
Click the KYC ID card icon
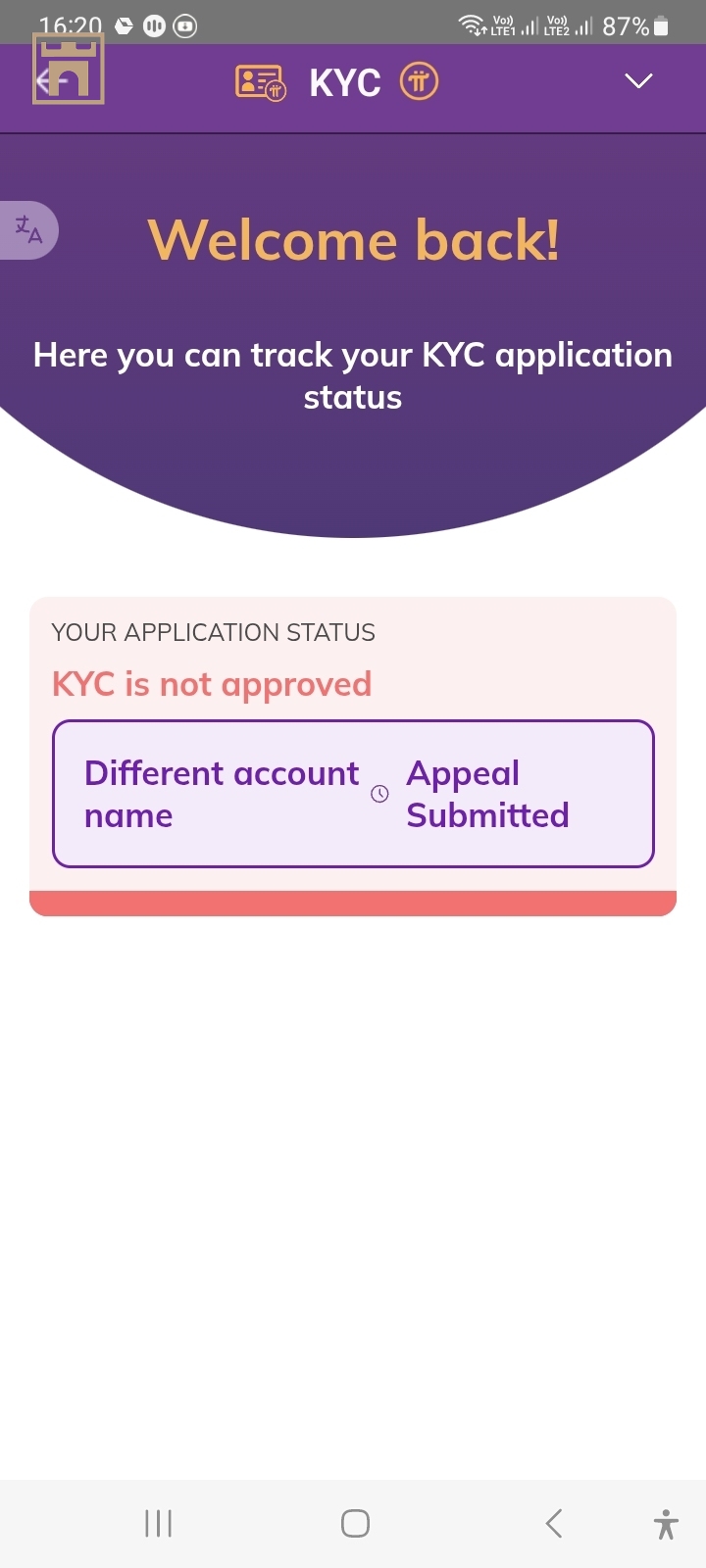[261, 82]
